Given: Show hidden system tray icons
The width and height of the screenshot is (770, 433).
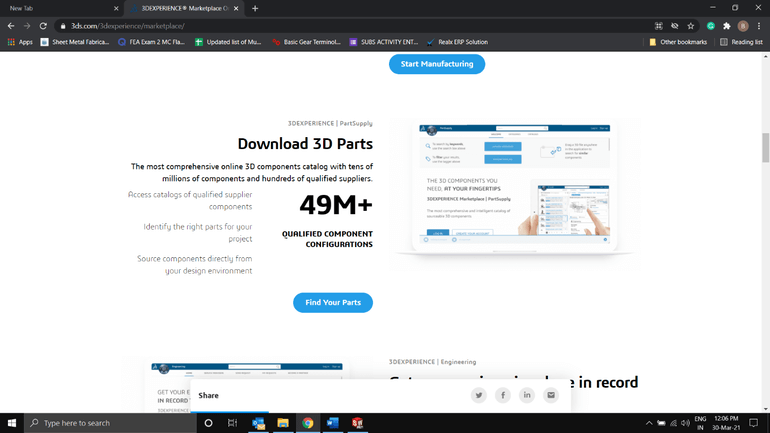Looking at the screenshot, I should point(649,423).
